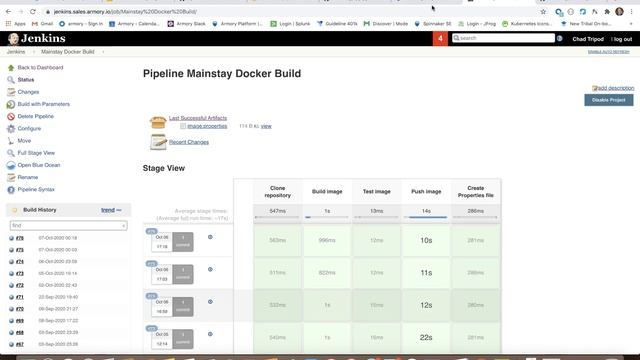Open build #72 in Build History

[20, 285]
